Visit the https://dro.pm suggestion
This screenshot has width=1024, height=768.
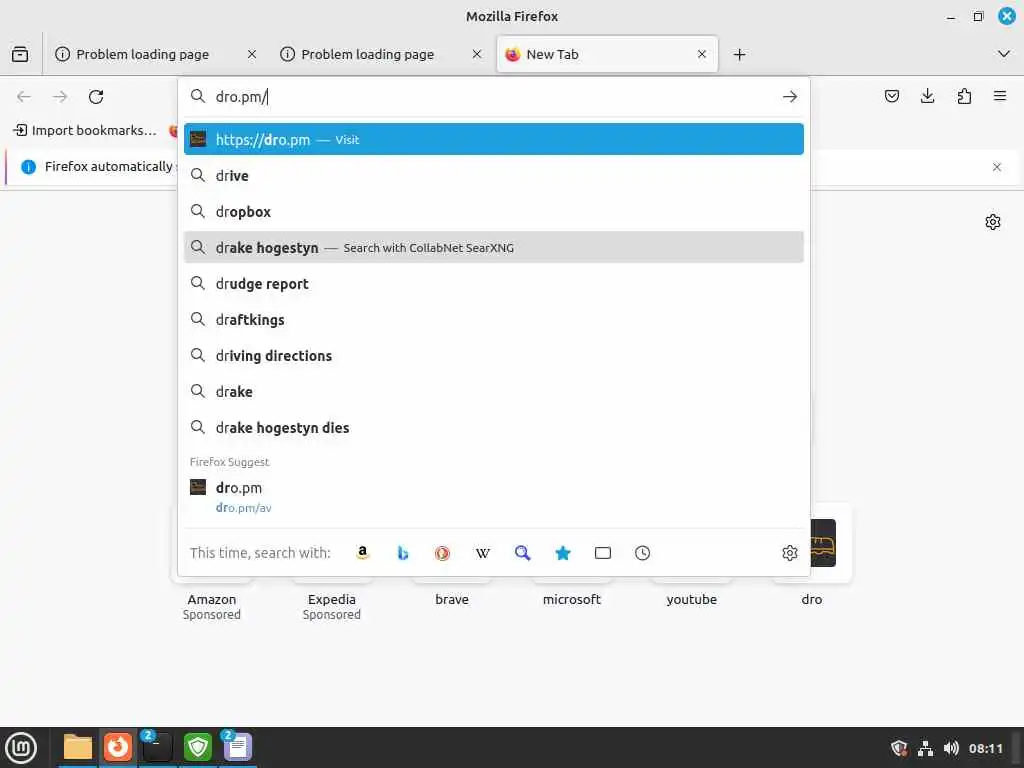tap(494, 139)
